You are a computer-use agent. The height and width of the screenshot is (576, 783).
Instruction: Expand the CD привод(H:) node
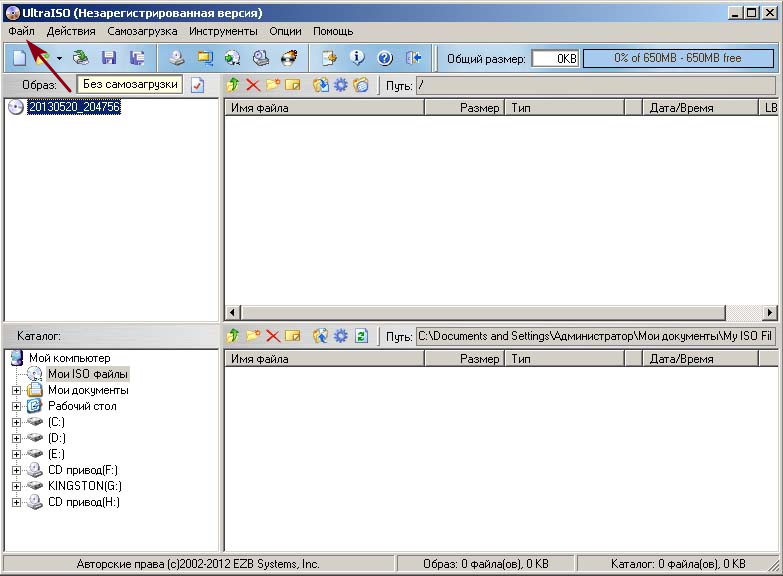tap(16, 502)
